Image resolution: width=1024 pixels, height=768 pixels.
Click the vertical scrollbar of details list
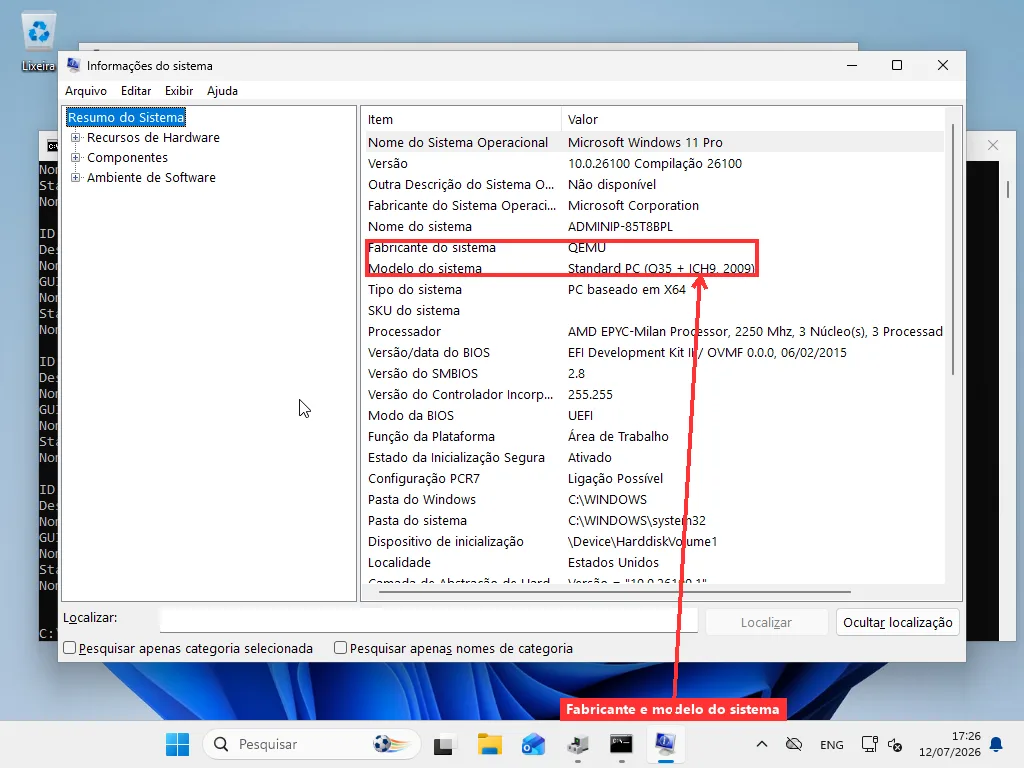(953, 249)
